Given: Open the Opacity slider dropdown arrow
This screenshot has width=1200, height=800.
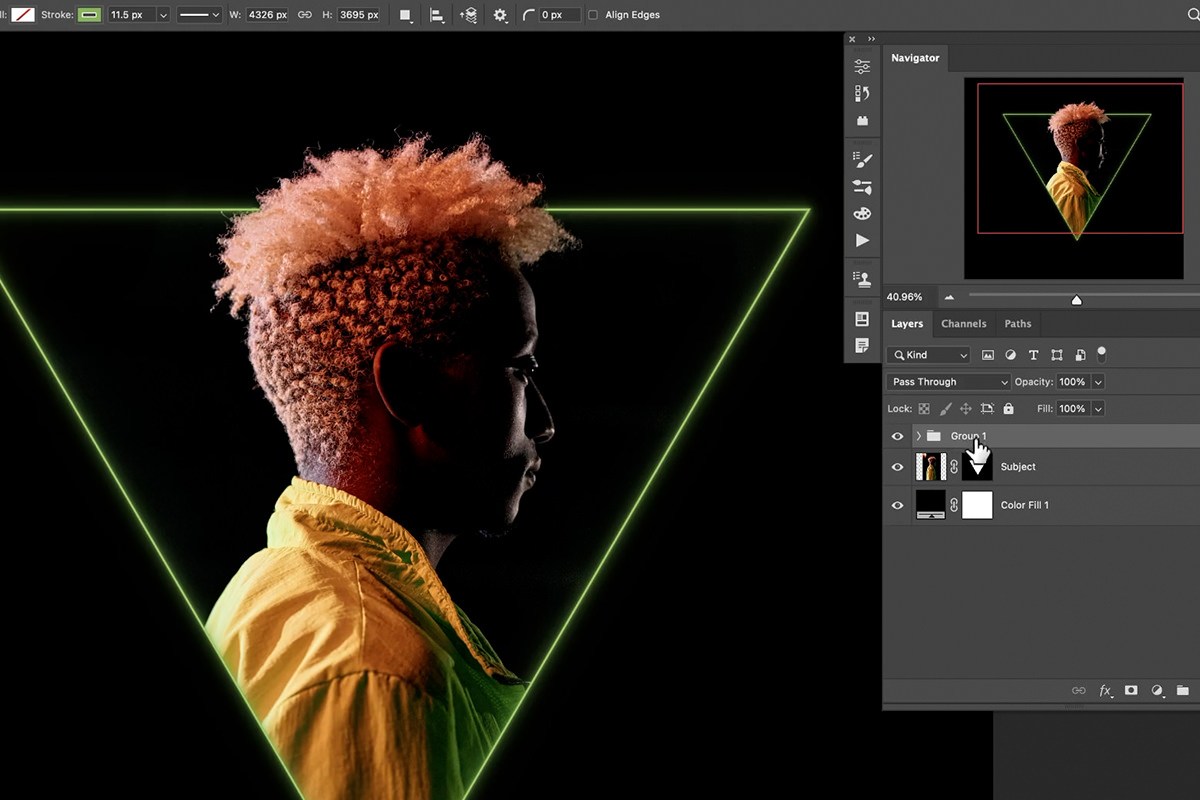Looking at the screenshot, I should click(1098, 382).
